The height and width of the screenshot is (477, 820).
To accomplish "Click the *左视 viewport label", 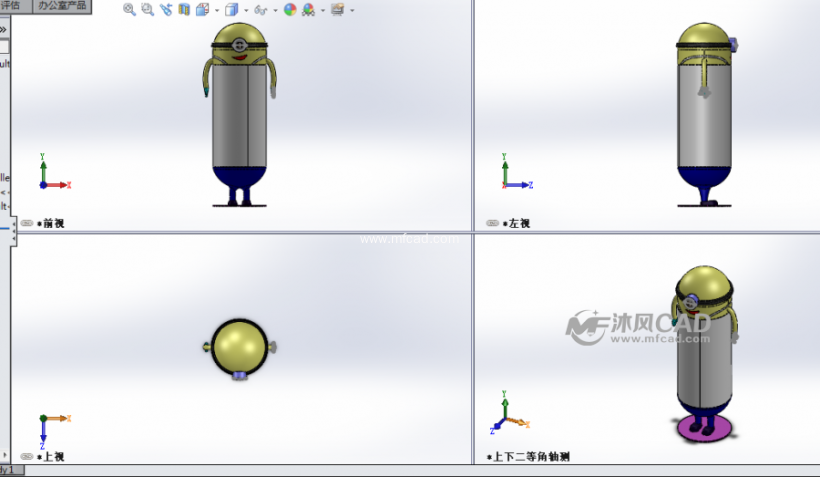I will pos(517,223).
